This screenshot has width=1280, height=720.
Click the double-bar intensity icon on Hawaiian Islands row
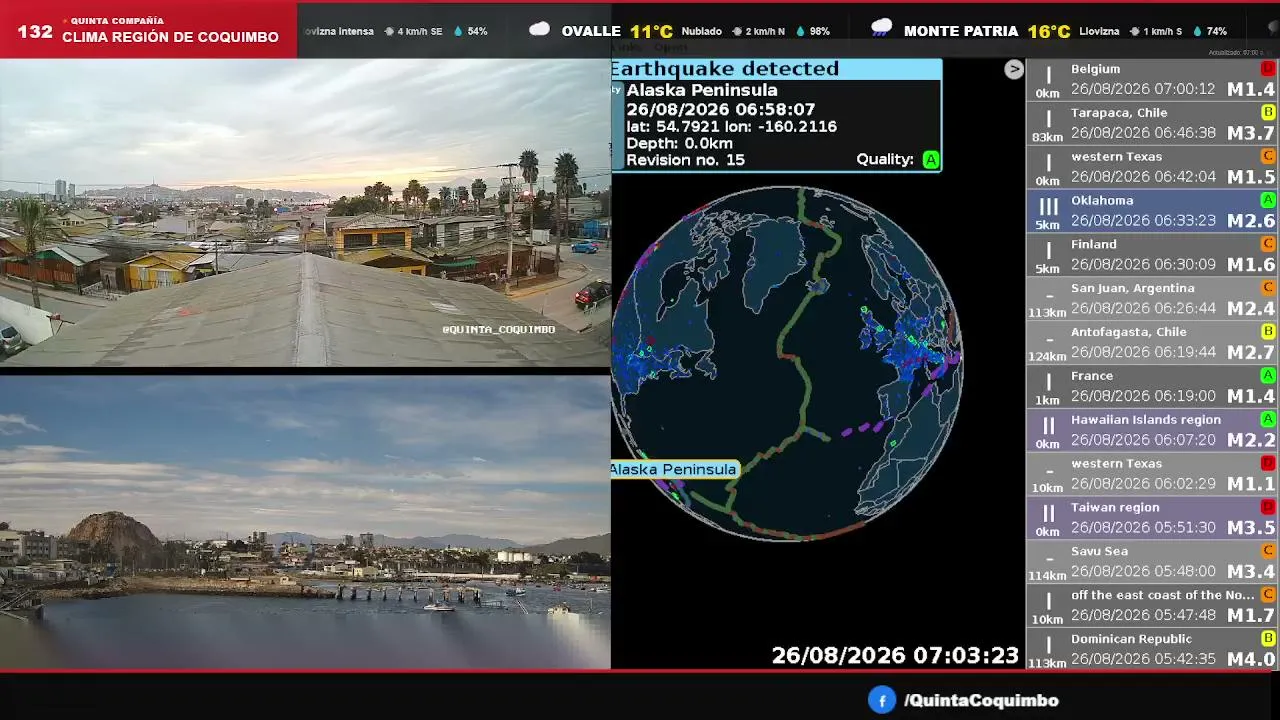[1048, 426]
